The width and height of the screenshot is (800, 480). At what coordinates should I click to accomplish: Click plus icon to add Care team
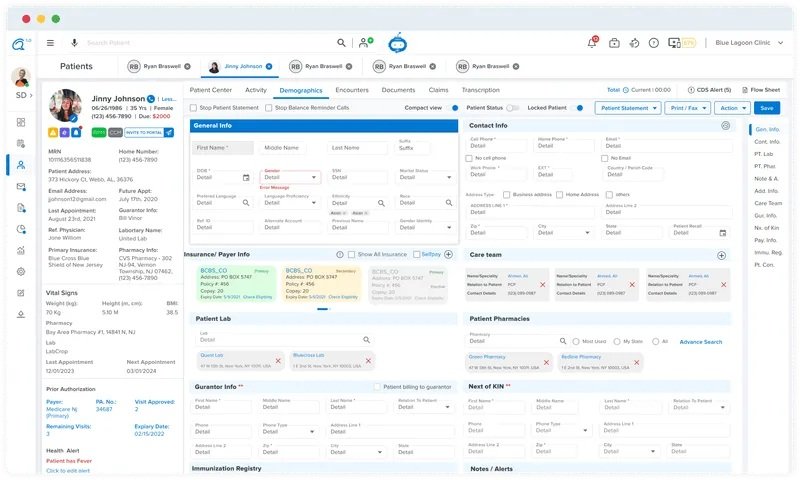point(722,255)
